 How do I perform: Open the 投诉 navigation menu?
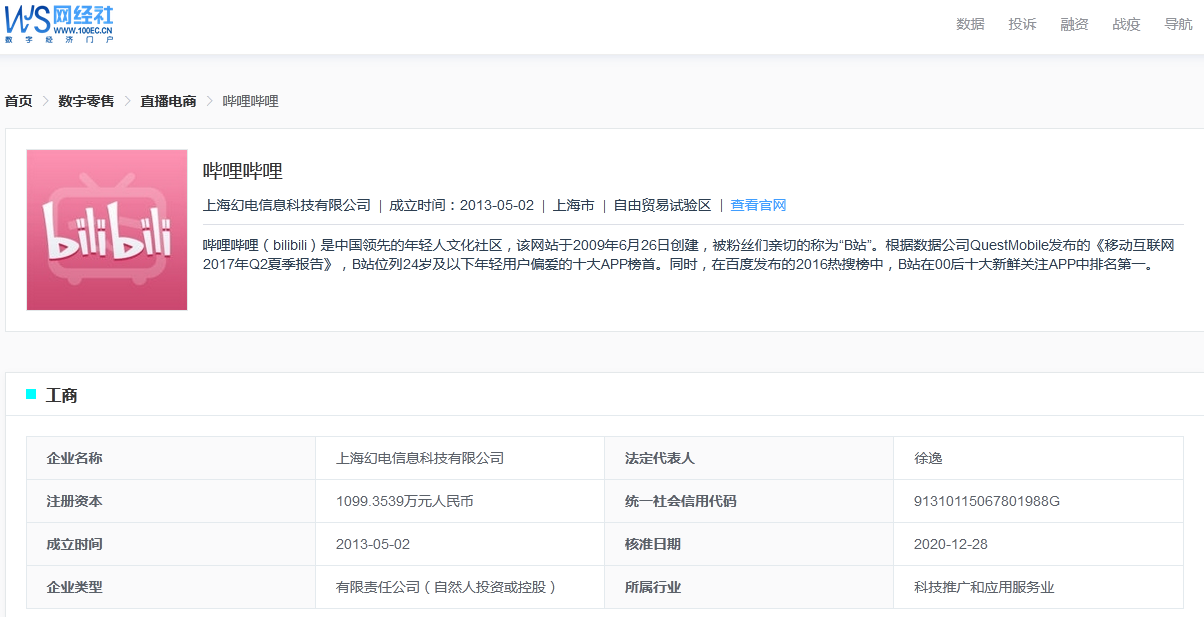[x=1022, y=25]
